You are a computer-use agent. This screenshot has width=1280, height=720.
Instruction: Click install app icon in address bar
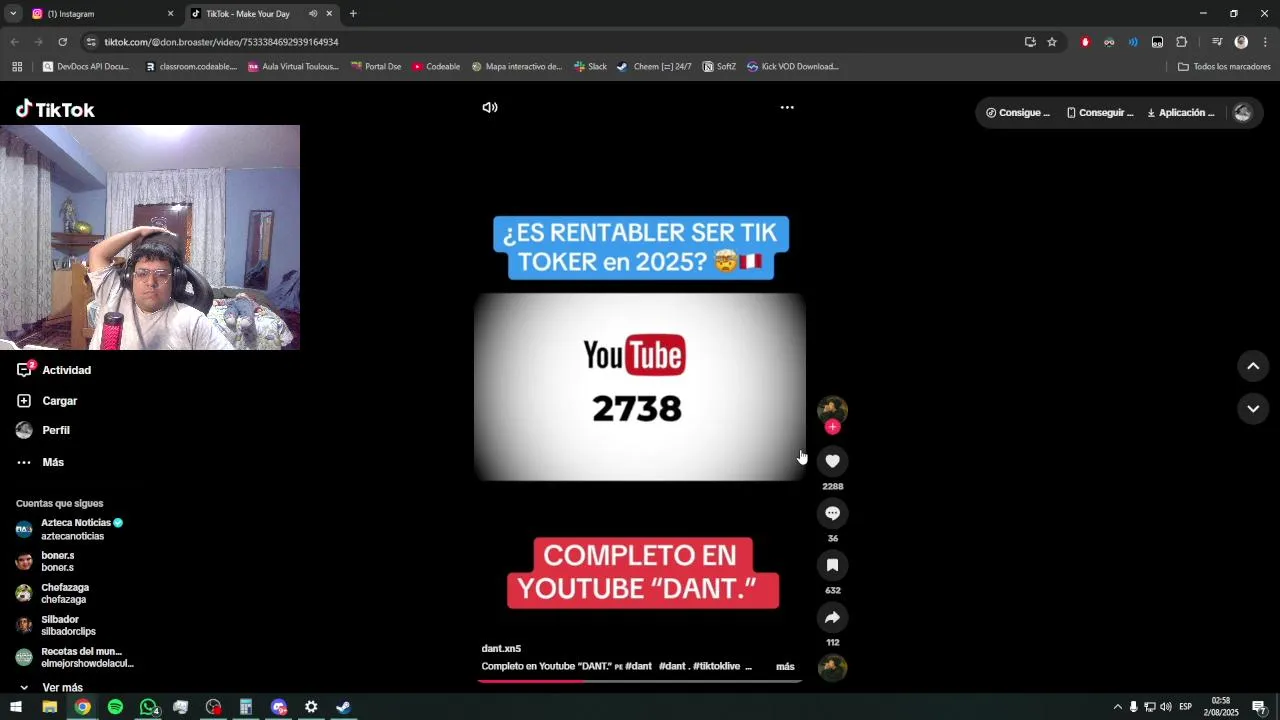coord(1030,42)
